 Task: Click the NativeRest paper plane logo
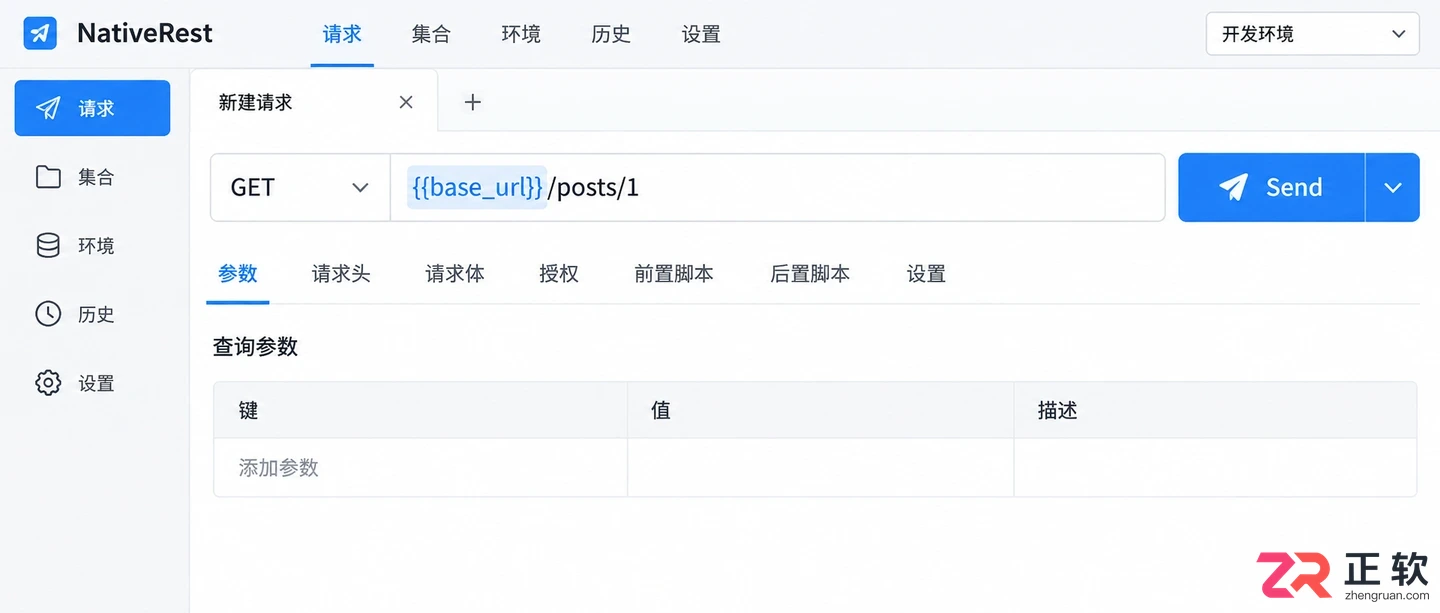pos(40,33)
